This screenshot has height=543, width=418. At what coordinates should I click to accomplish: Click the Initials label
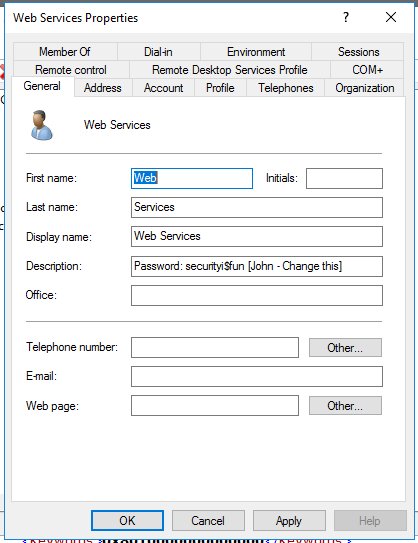282,178
